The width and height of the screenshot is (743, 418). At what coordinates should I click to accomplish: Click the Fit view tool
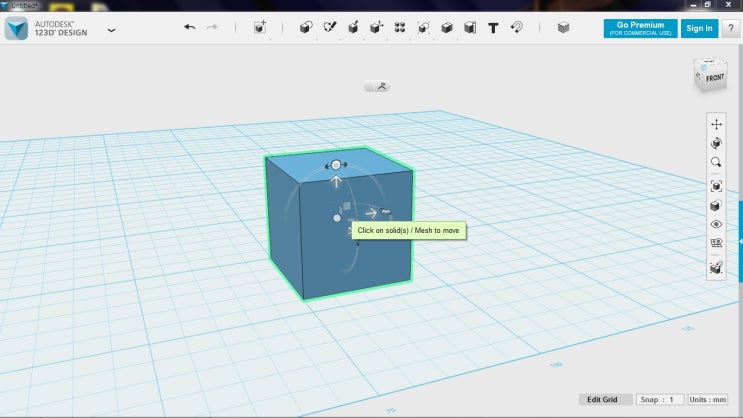[716, 186]
